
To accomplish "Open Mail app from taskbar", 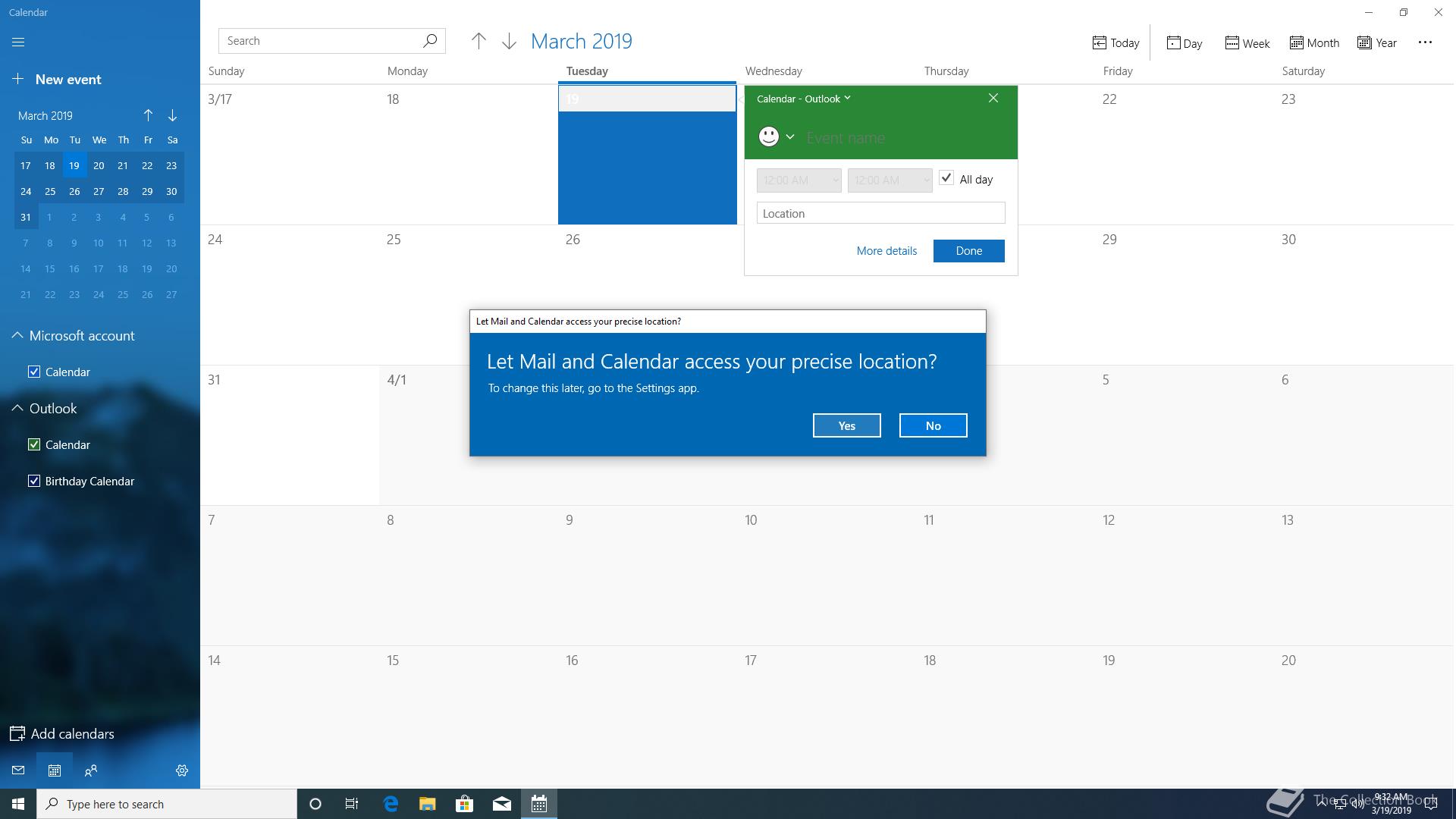I will click(501, 804).
